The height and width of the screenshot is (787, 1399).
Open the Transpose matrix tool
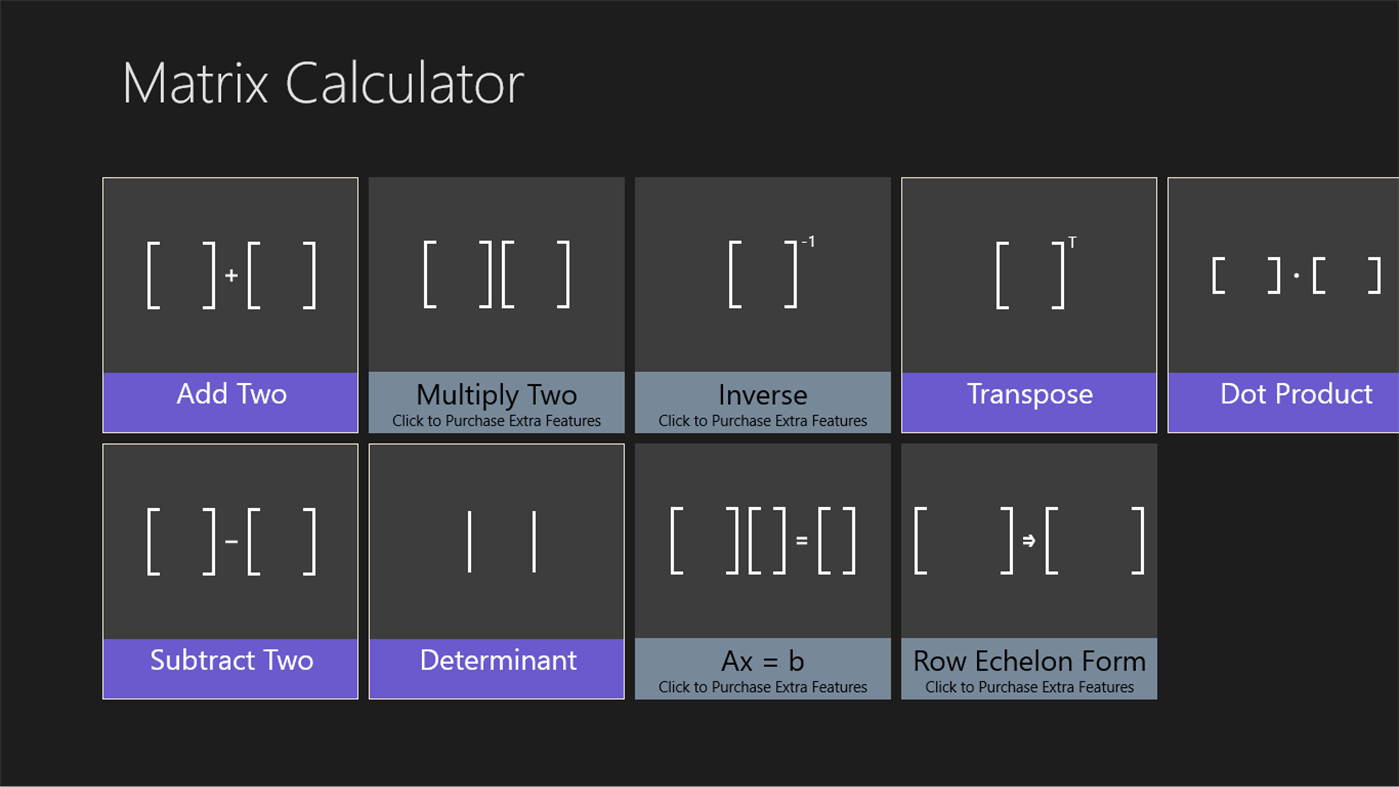pos(1028,272)
